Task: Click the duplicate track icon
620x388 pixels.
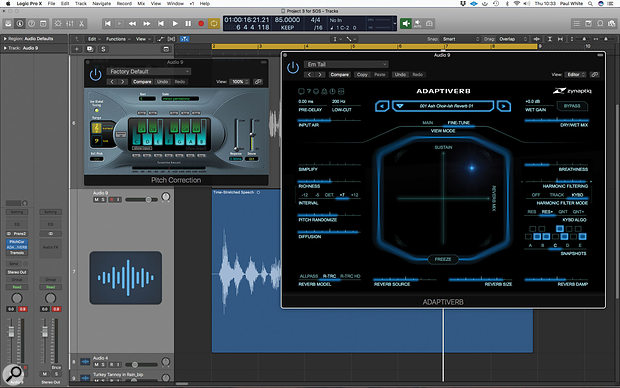Action: click(x=90, y=49)
